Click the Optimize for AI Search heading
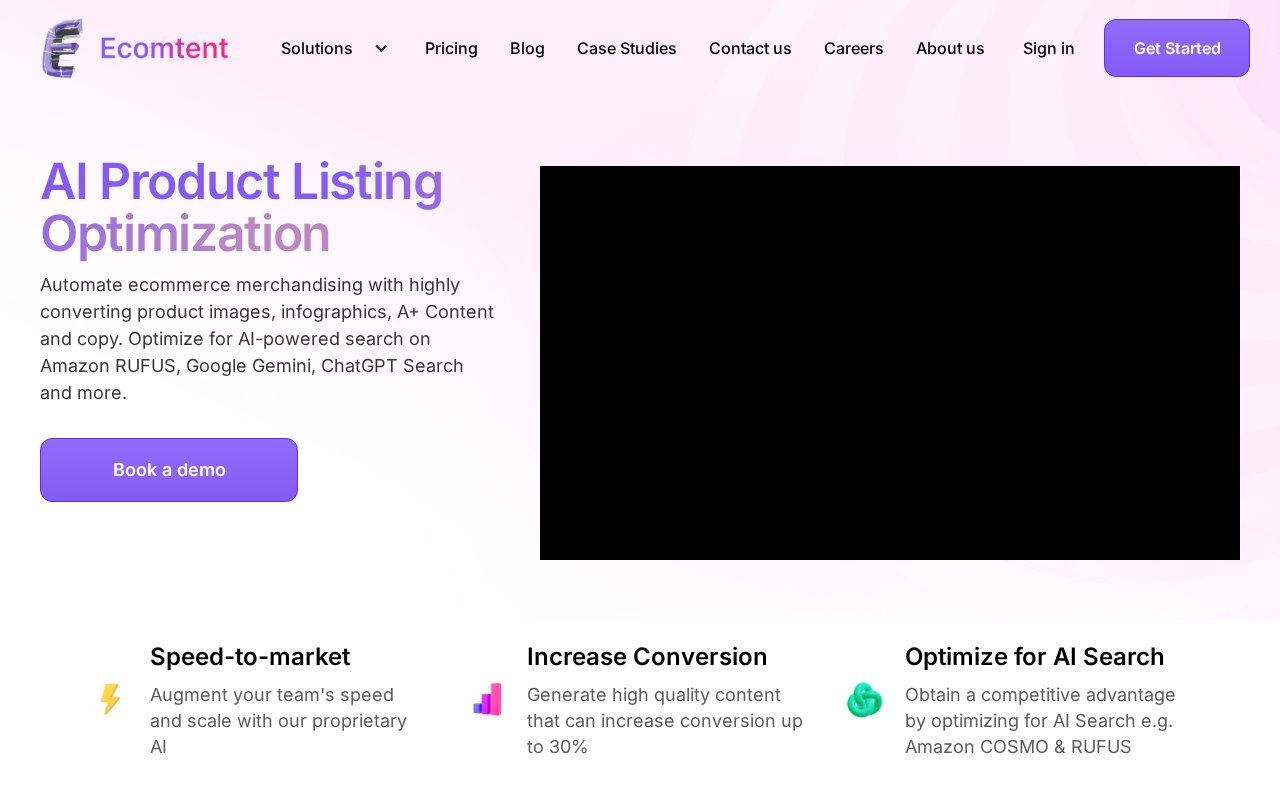Screen dimensions: 1280x800 pos(1034,657)
